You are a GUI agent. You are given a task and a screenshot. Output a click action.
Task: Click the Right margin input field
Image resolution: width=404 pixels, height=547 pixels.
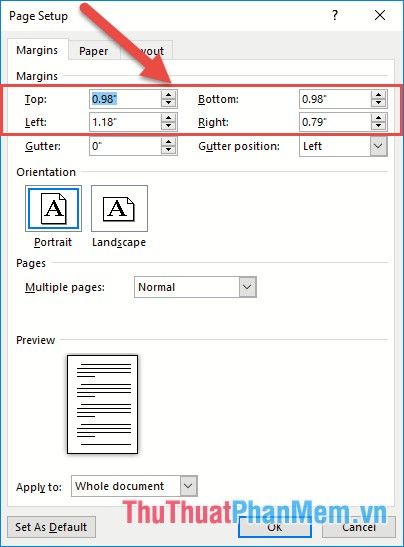point(335,122)
